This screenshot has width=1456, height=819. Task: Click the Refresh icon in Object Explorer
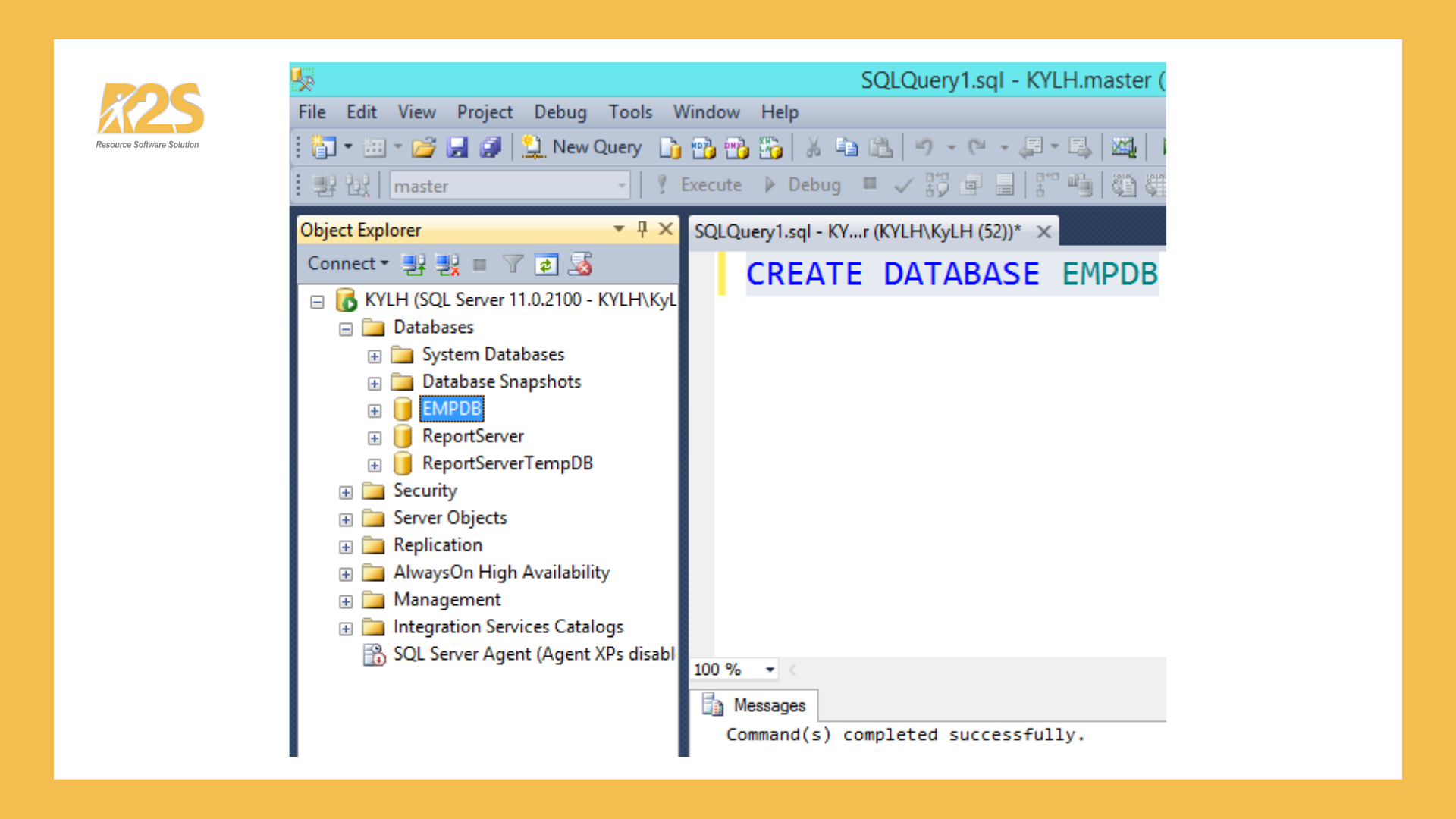pyautogui.click(x=546, y=264)
